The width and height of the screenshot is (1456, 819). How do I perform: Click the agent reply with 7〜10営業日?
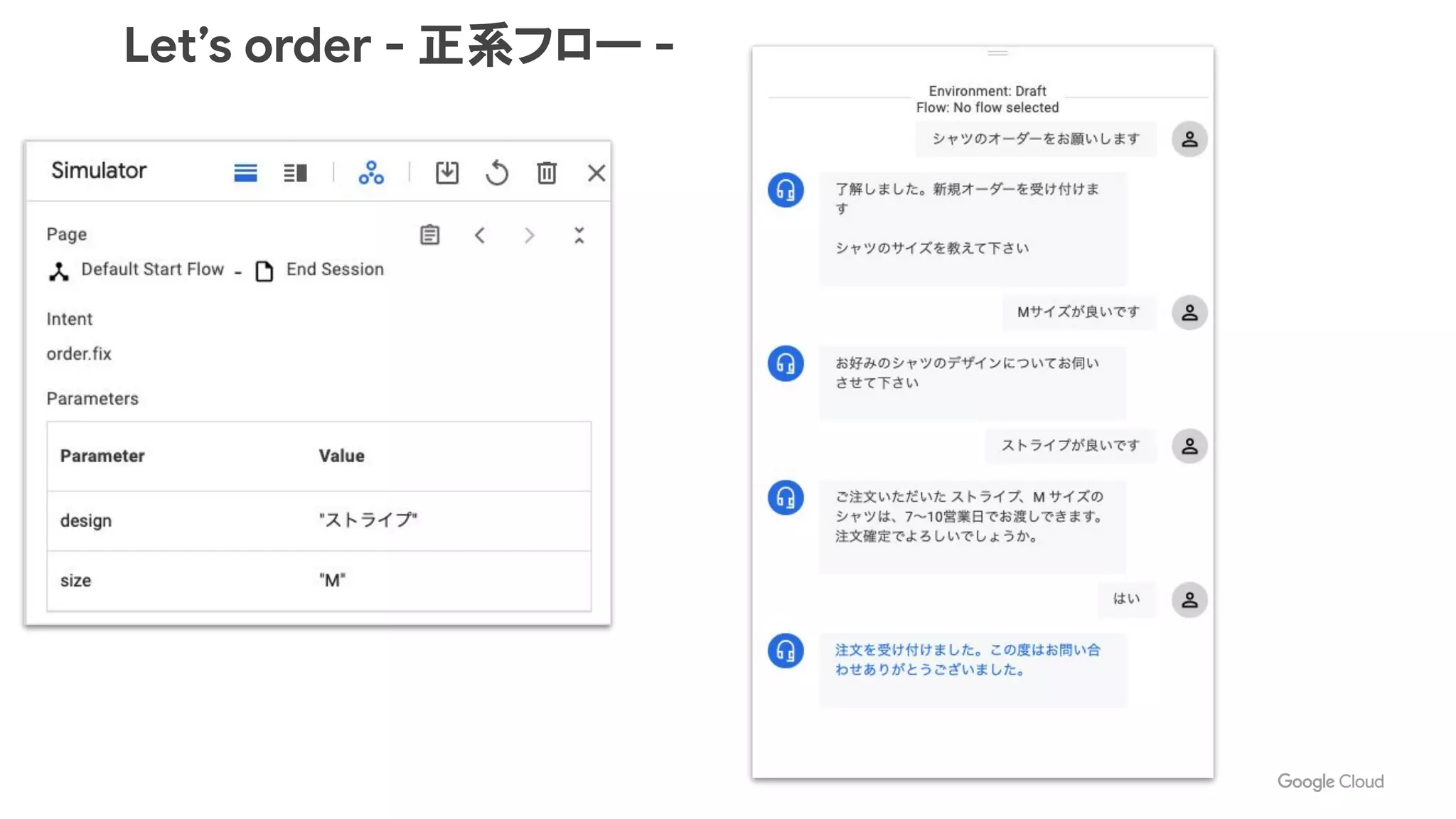(973, 526)
